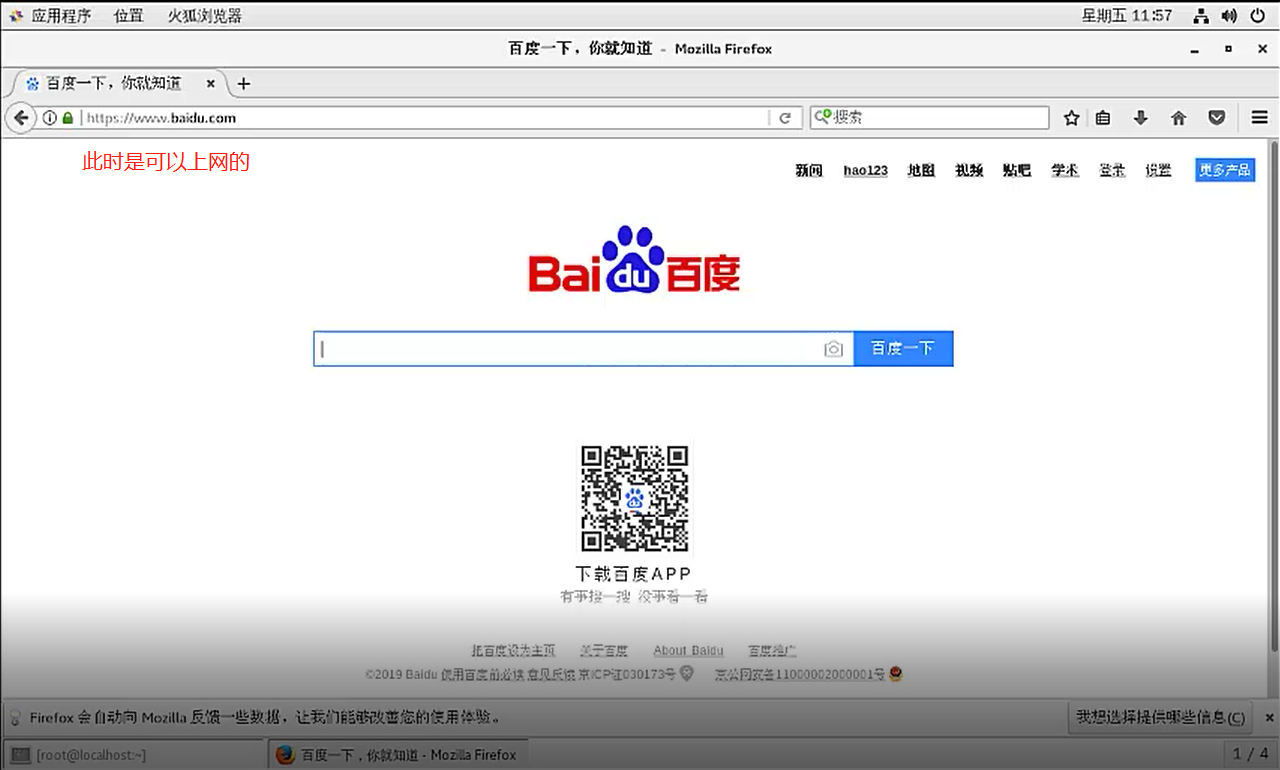Viewport: 1280px width, 770px height.
Task: Click the Baidu app QR code
Action: tap(635, 499)
